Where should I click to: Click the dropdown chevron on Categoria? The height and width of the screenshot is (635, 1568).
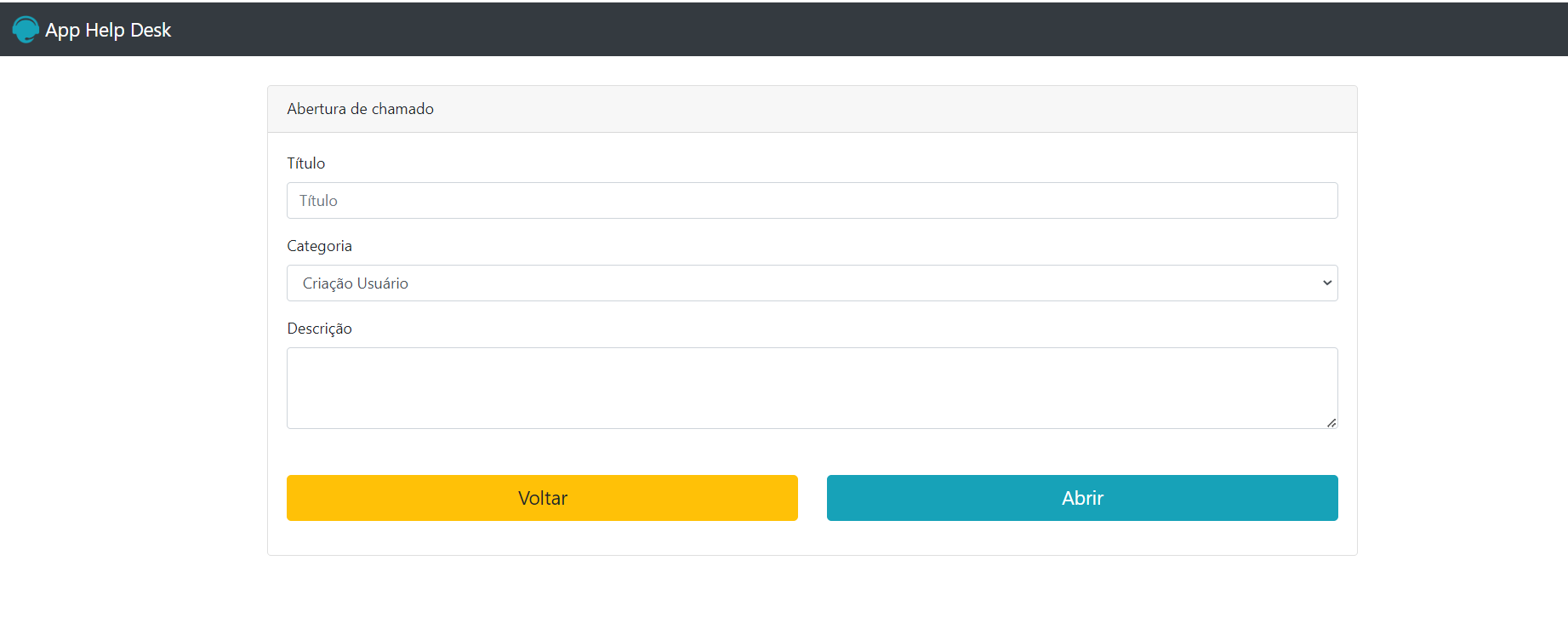pyautogui.click(x=1326, y=283)
